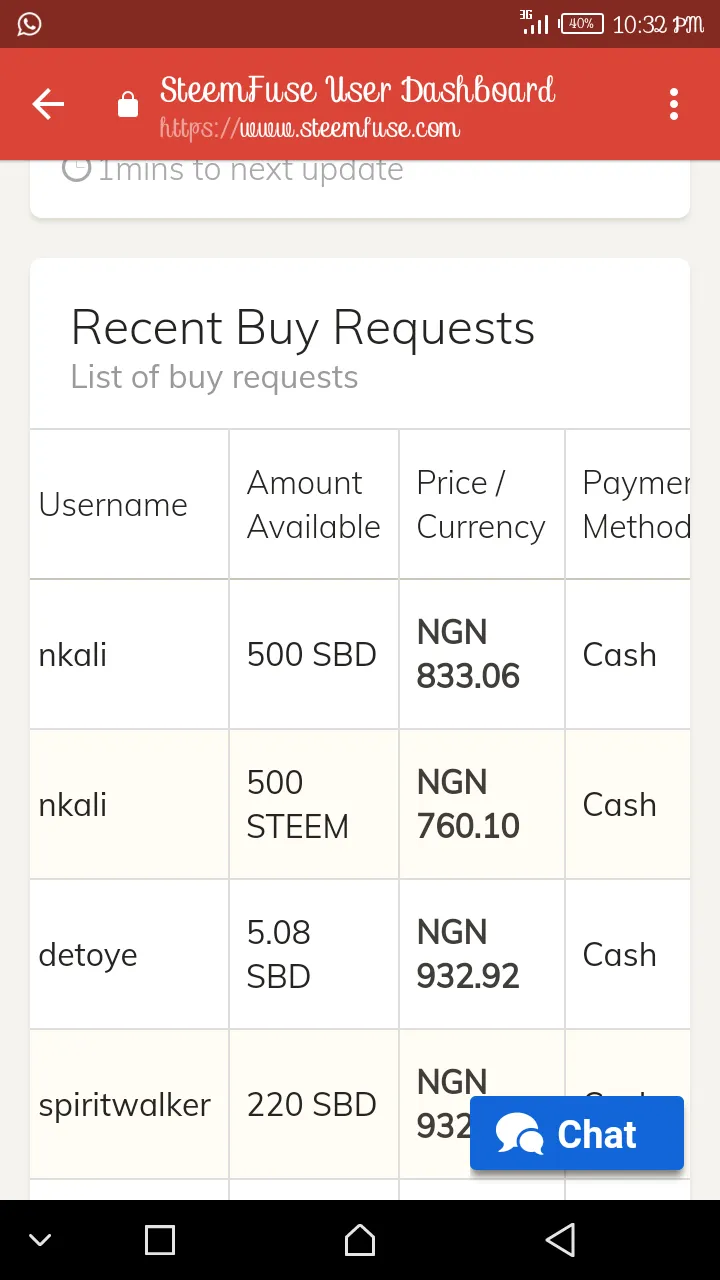Select the Amount Available column header
This screenshot has height=1280, width=720.
[314, 505]
